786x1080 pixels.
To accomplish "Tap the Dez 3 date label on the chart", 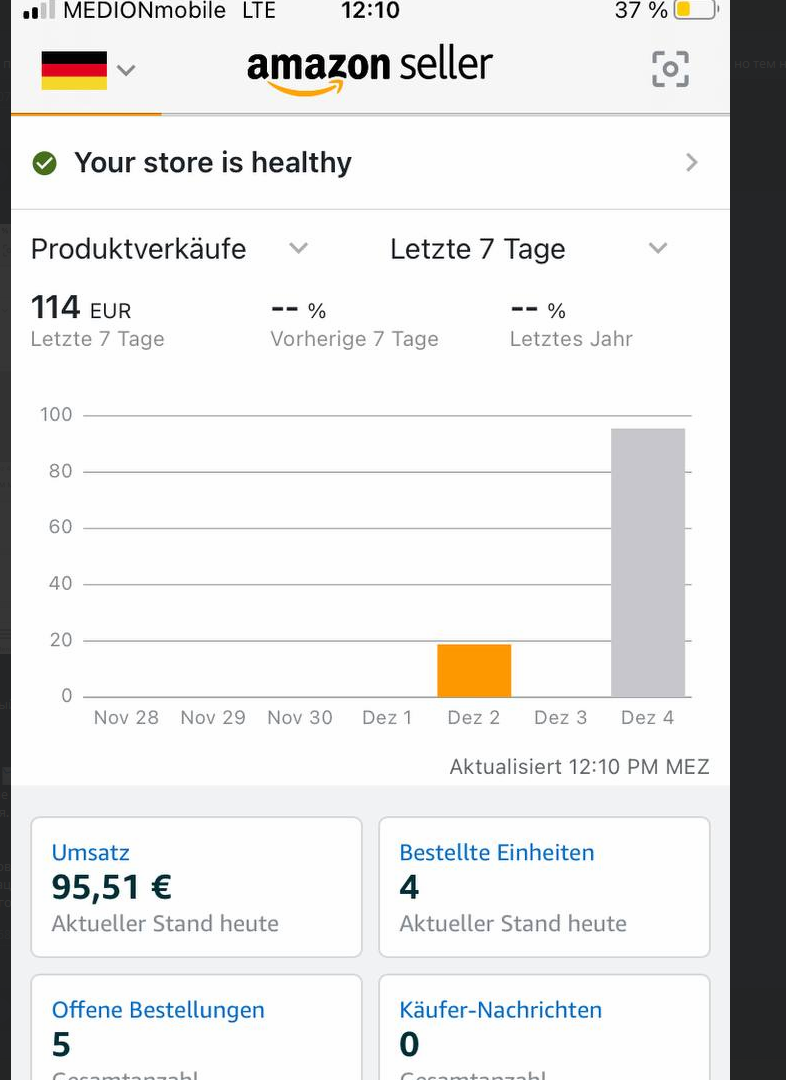I will click(x=561, y=718).
